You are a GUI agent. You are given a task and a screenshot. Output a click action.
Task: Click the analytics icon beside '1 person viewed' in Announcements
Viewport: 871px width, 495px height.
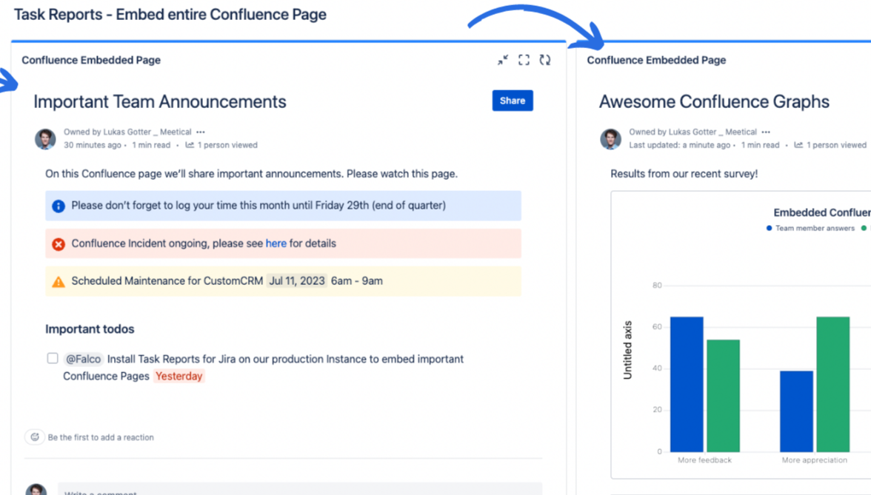[190, 145]
